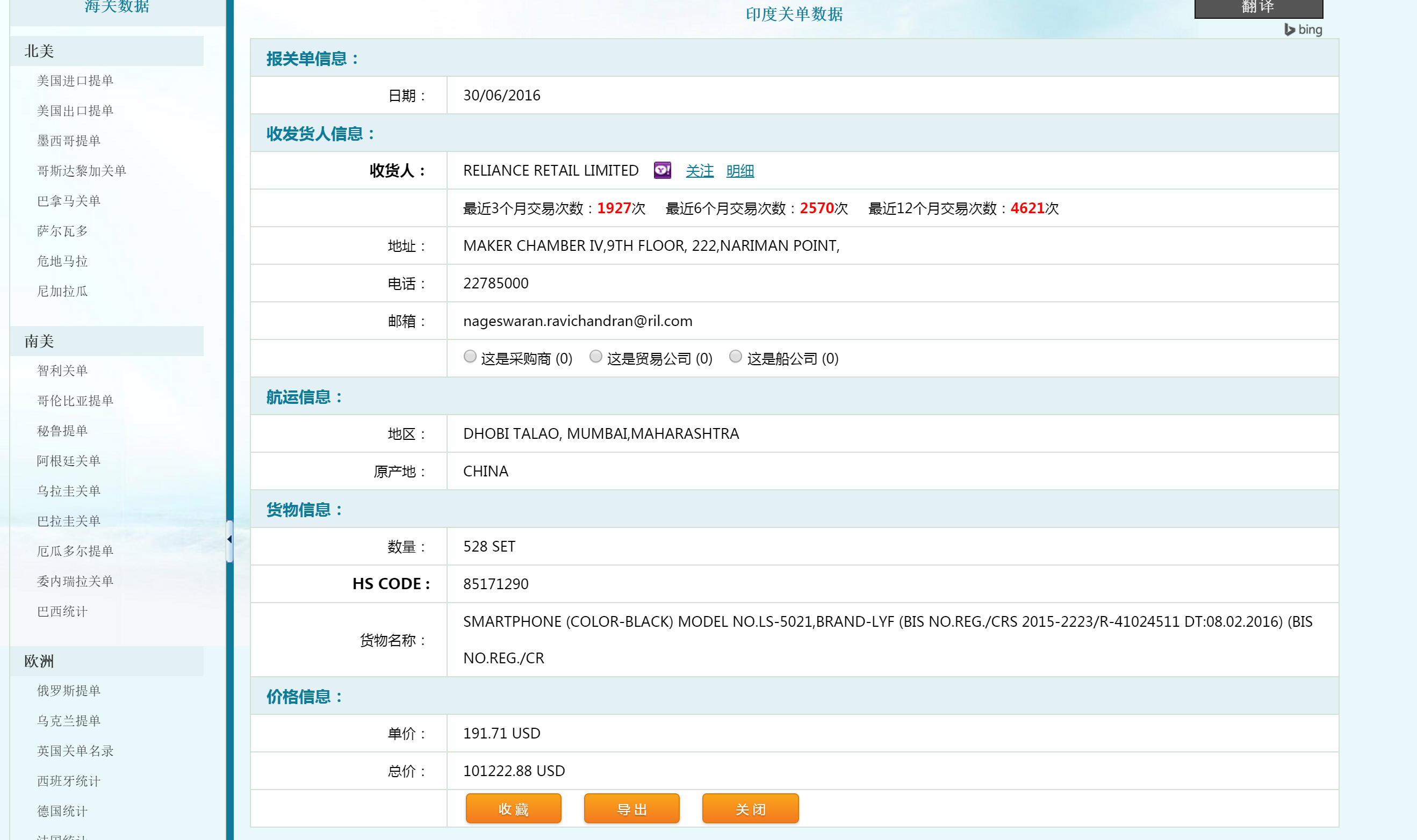1417x840 pixels.
Task: Click the HS code value 85171290
Action: pyautogui.click(x=495, y=584)
